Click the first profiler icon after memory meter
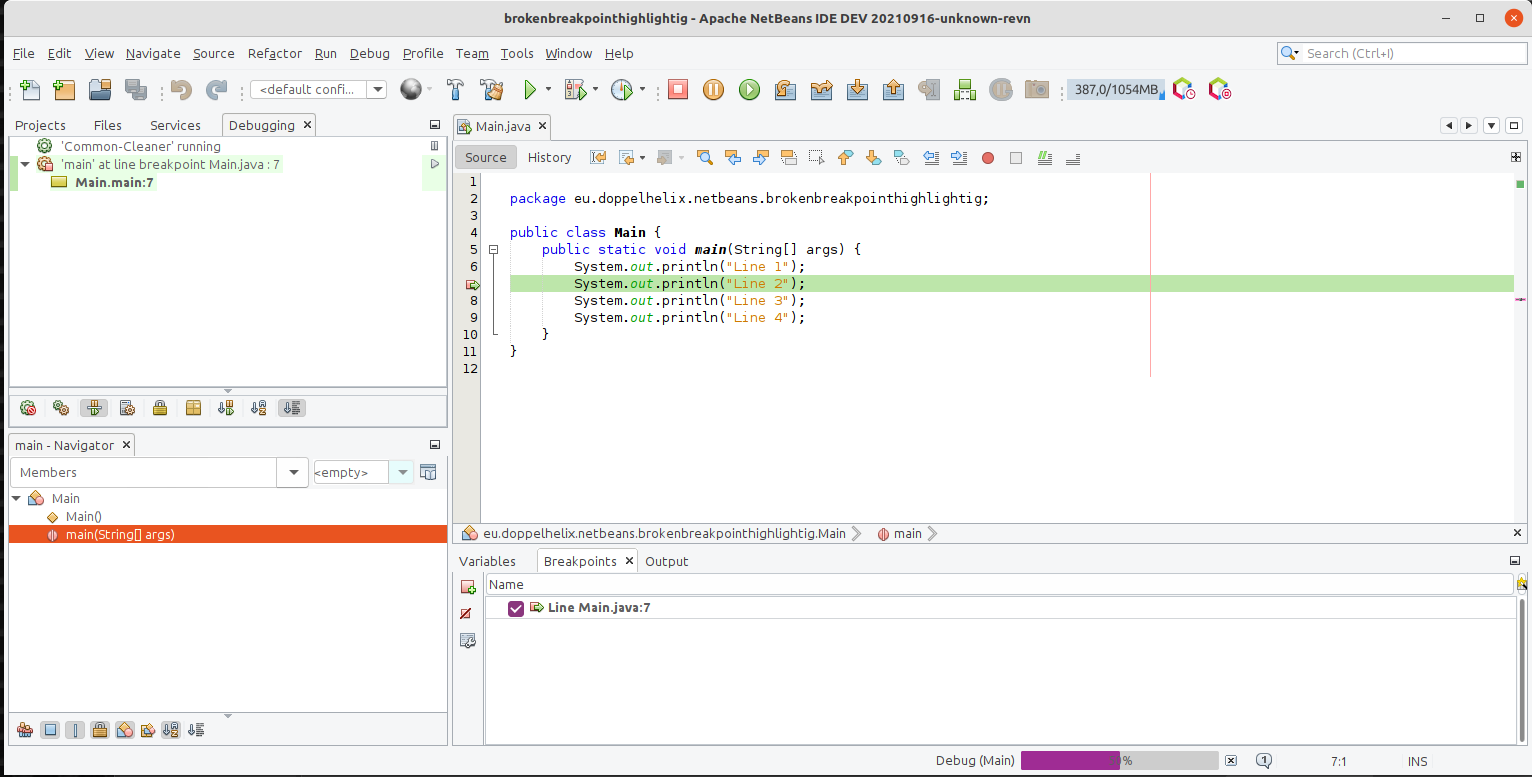 tap(1184, 90)
